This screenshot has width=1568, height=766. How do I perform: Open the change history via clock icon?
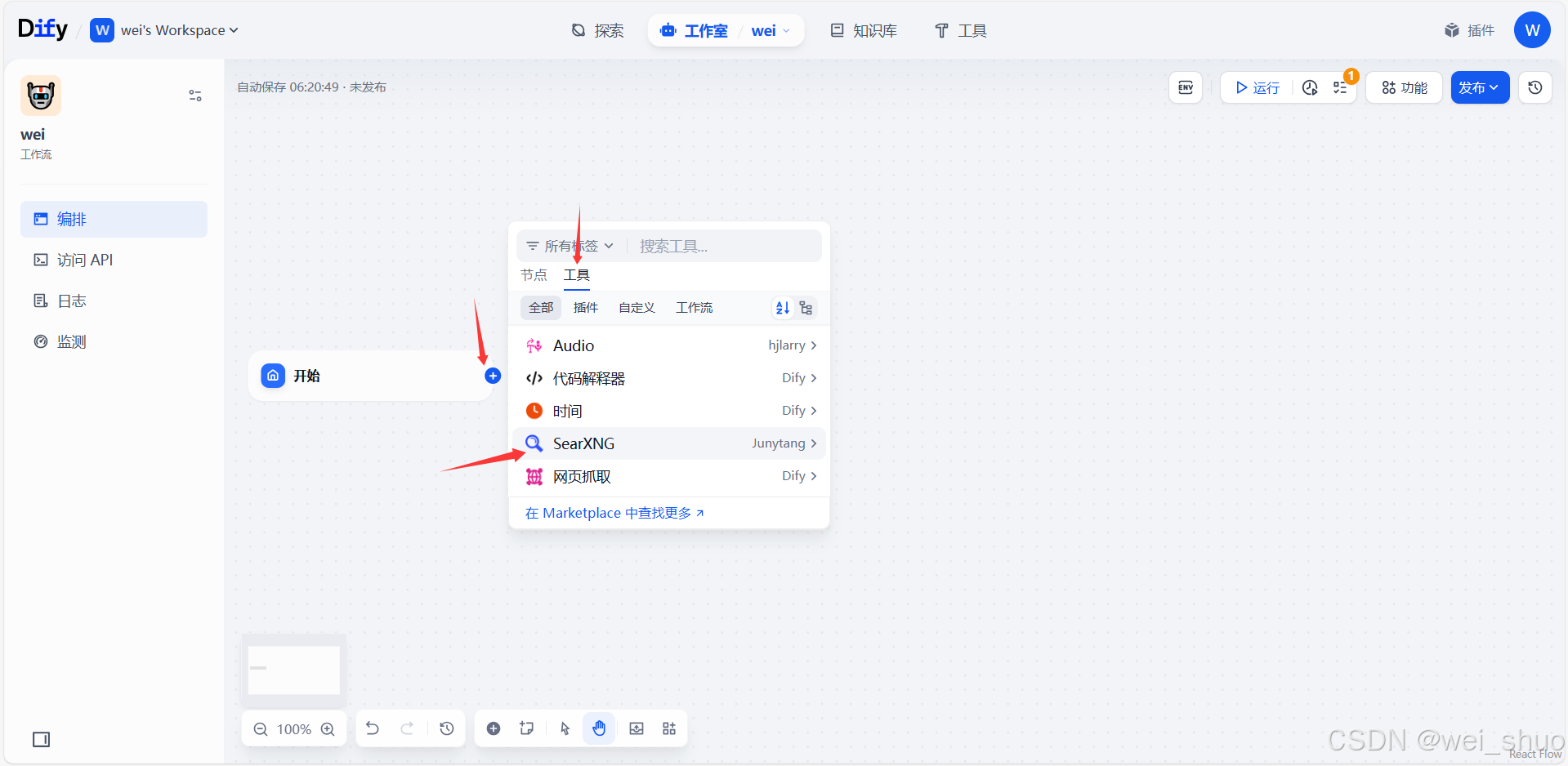(x=446, y=728)
